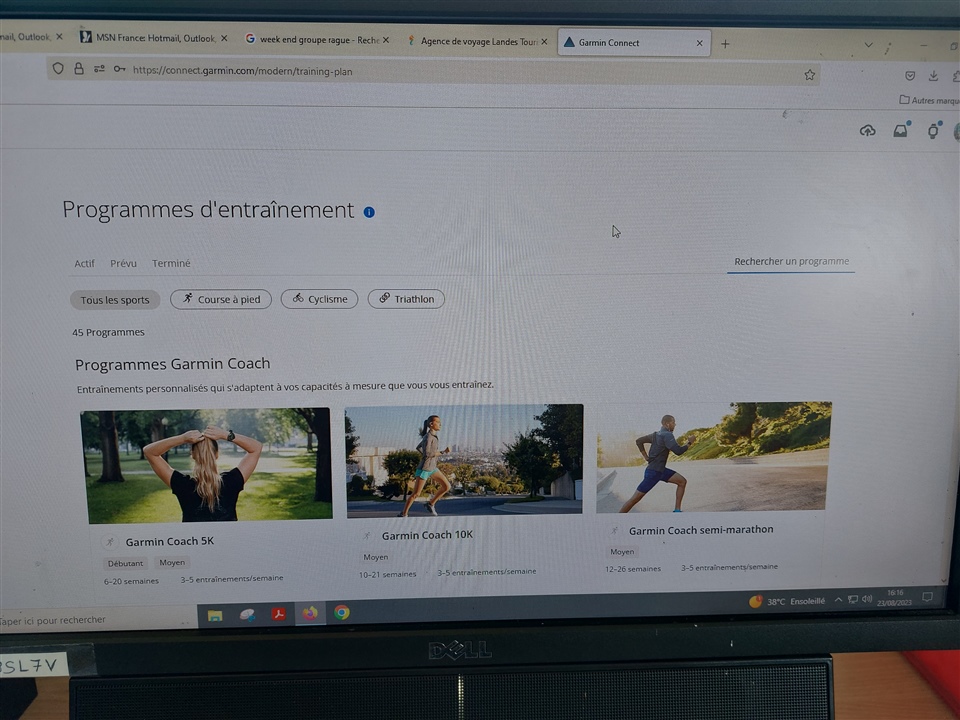Open the Autres marque-pages bookmarks folder

point(929,100)
